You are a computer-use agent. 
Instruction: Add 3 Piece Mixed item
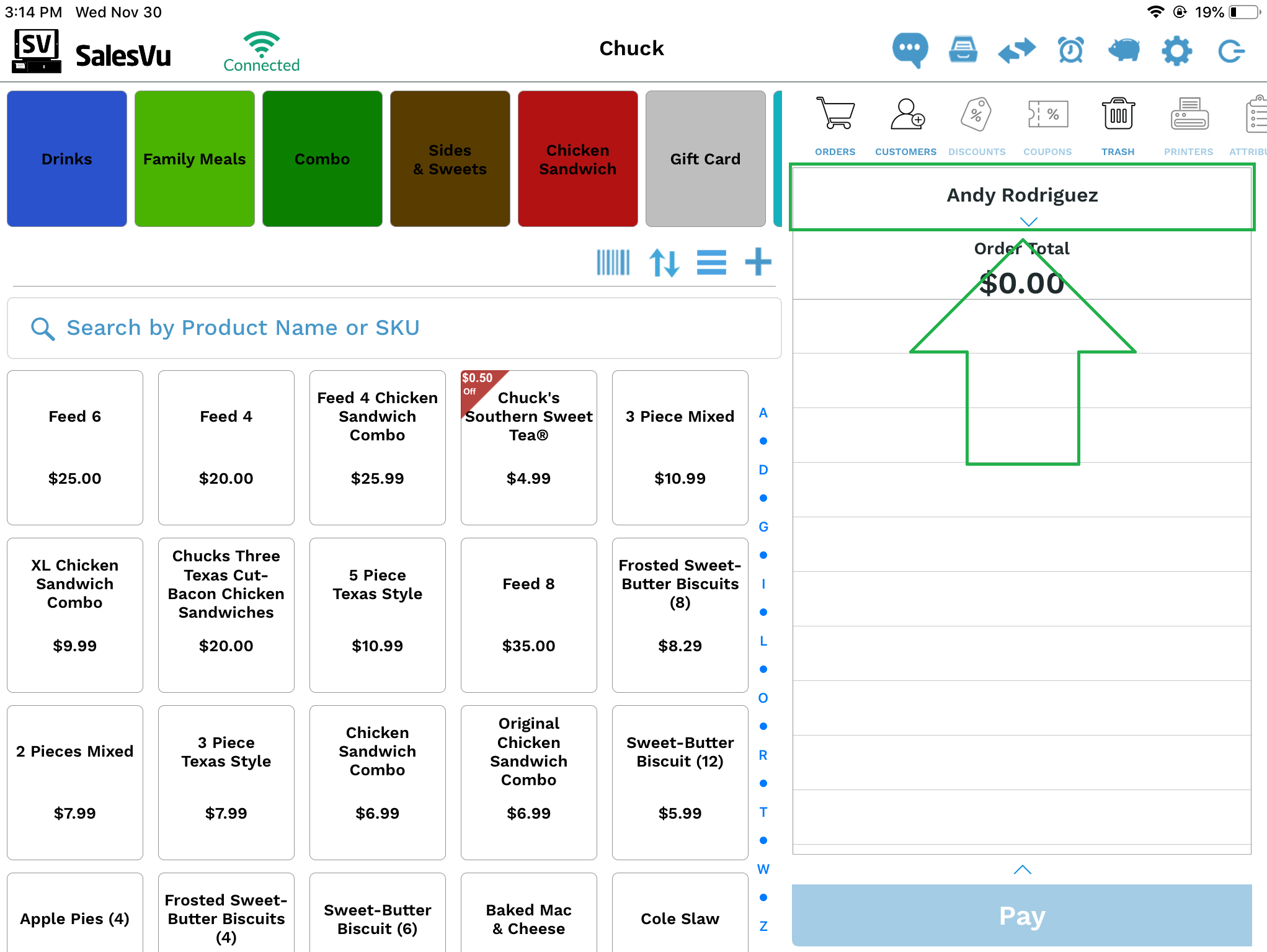pyautogui.click(x=680, y=448)
